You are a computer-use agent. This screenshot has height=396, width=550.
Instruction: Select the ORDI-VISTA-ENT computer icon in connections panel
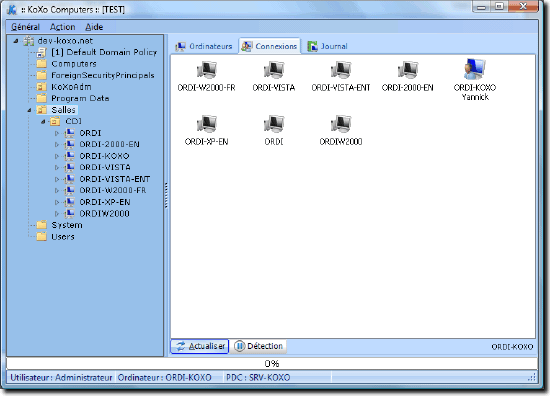(x=341, y=70)
